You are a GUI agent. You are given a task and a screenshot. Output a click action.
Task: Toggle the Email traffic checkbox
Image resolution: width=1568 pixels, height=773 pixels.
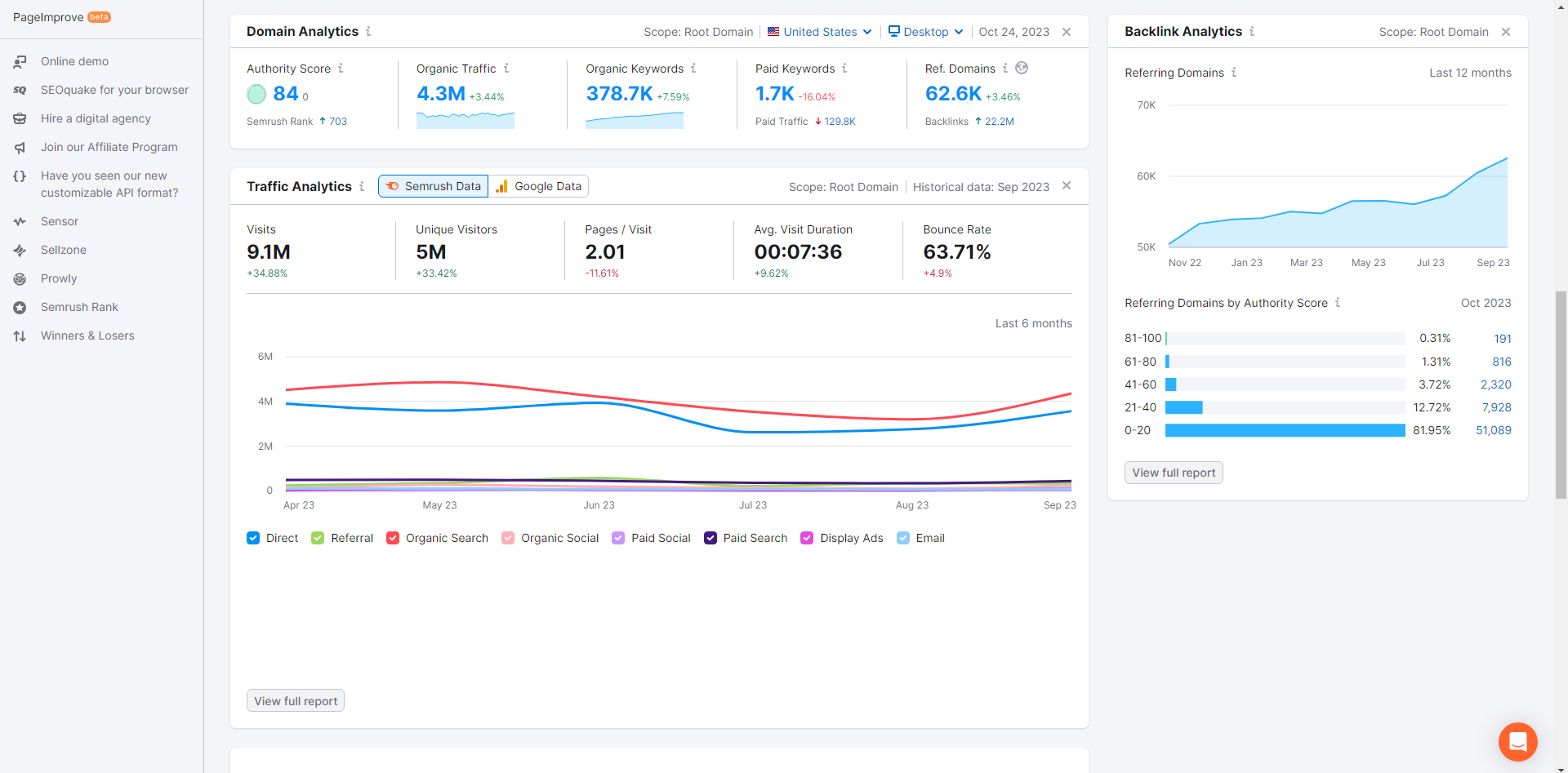pyautogui.click(x=903, y=538)
